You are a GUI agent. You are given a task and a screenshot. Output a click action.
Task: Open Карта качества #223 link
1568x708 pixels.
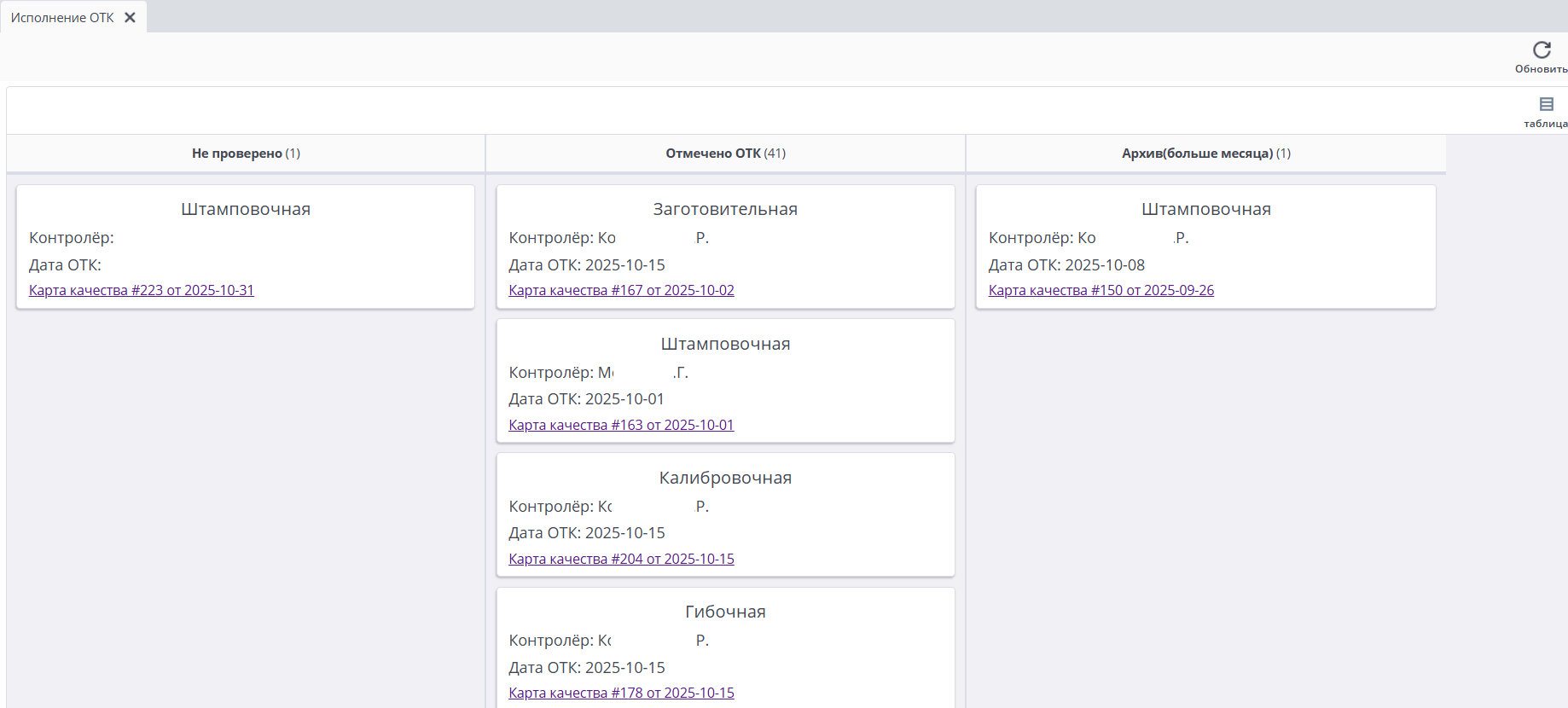142,290
